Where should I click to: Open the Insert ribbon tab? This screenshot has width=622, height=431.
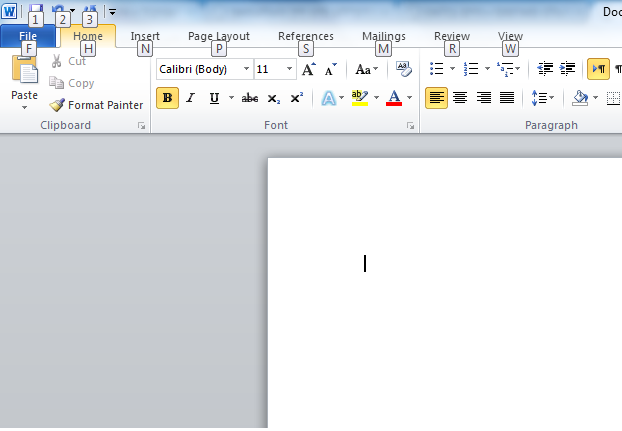pyautogui.click(x=145, y=36)
